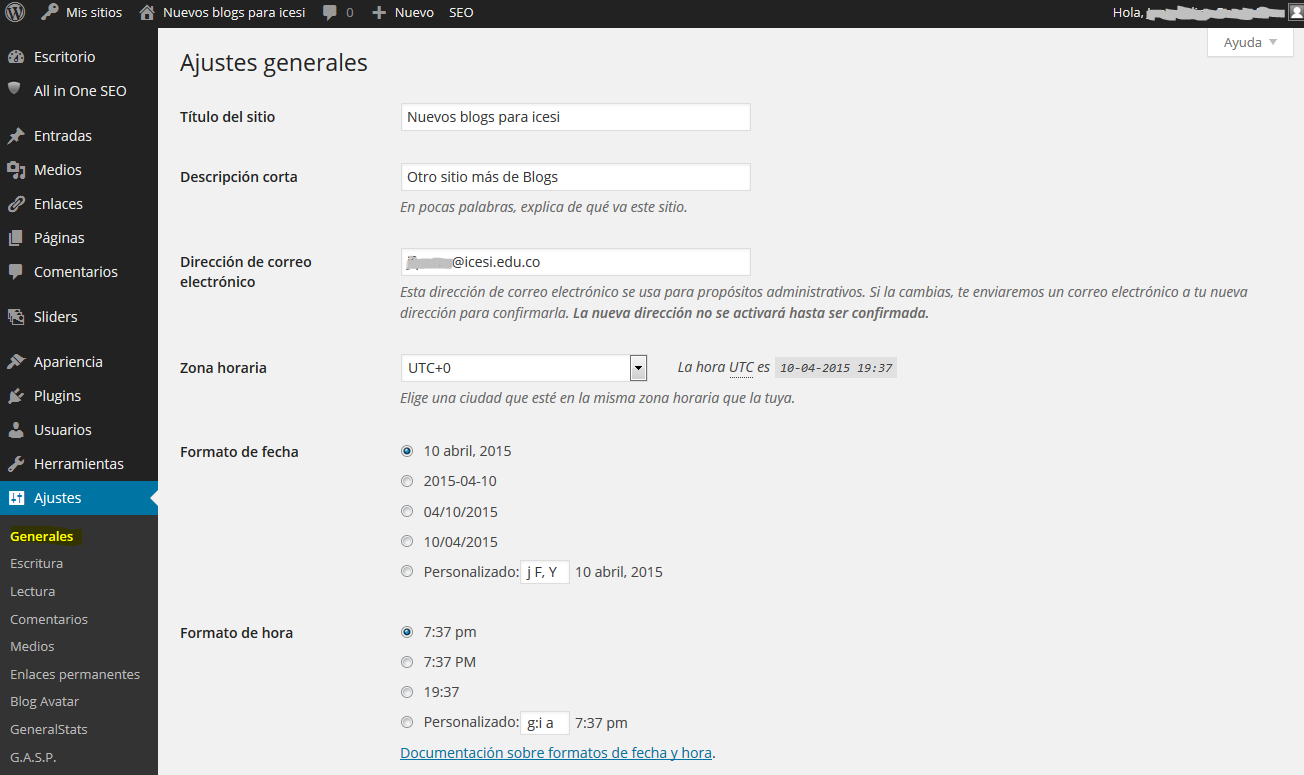Choose the 19:37 time format option
The image size is (1304, 775).
(407, 692)
